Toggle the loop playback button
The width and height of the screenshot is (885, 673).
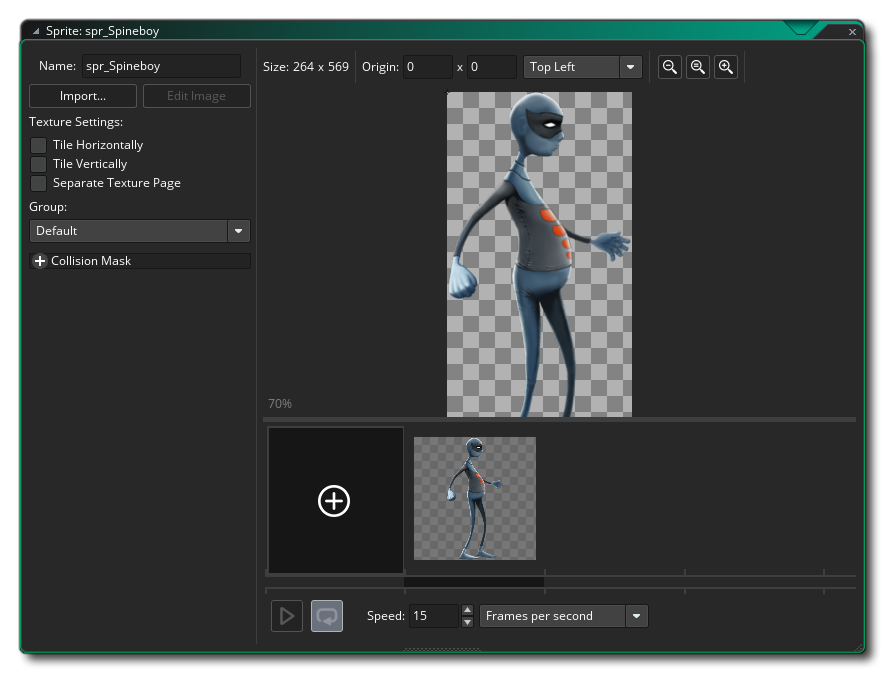point(327,616)
